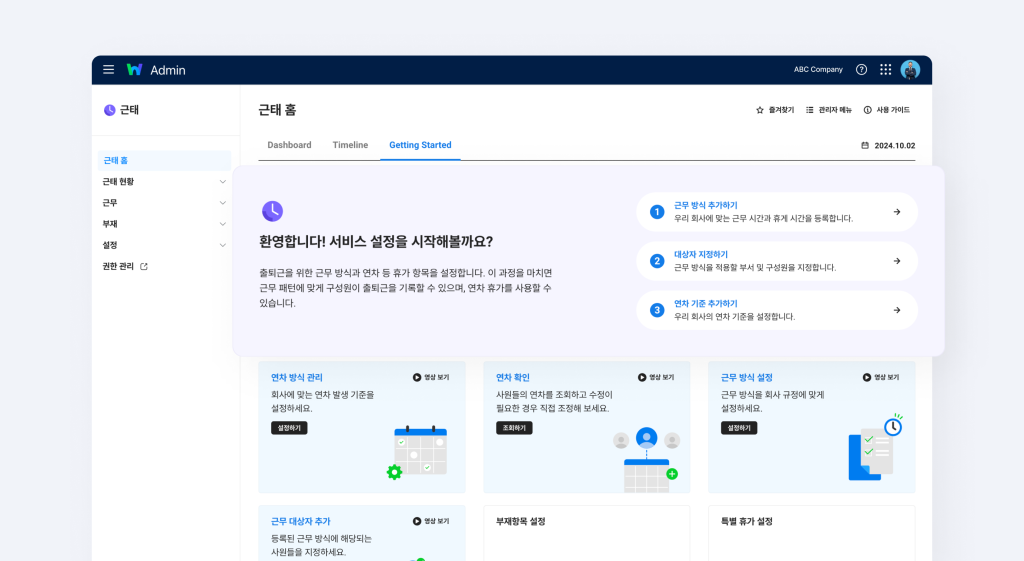The image size is (1024, 561).
Task: Click 조회하기 button on 연차 확인 card
Action: [514, 428]
